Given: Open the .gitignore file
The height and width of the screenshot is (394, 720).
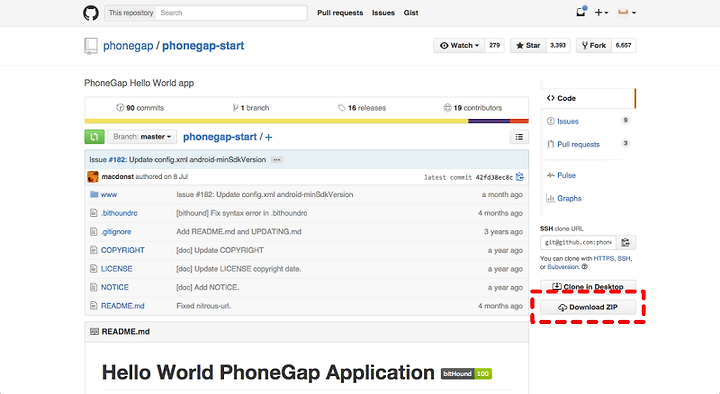Looking at the screenshot, I should click(116, 232).
